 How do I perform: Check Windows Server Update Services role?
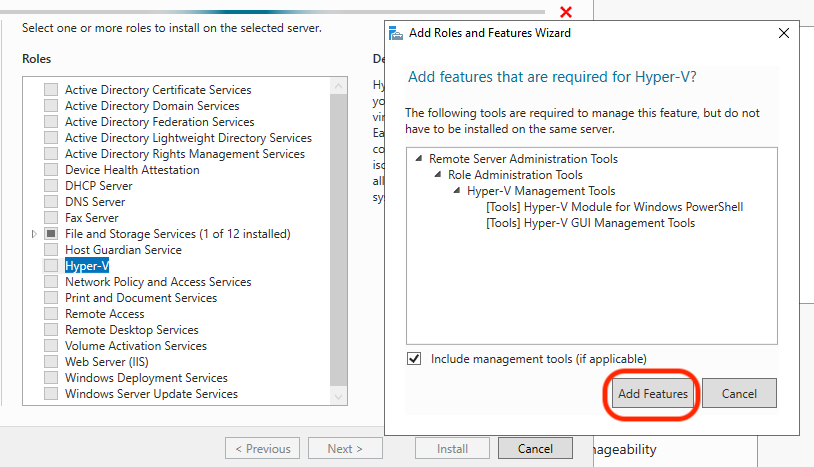(51, 393)
